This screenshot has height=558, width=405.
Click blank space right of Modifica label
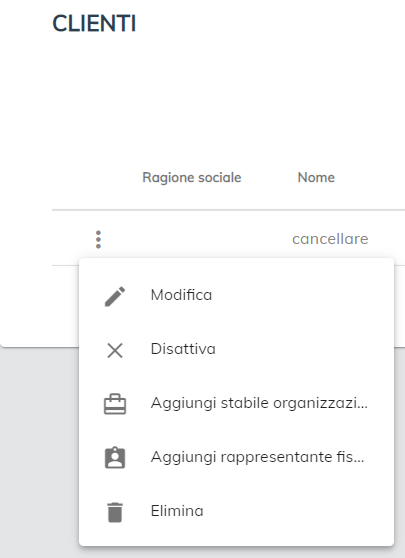tap(303, 295)
